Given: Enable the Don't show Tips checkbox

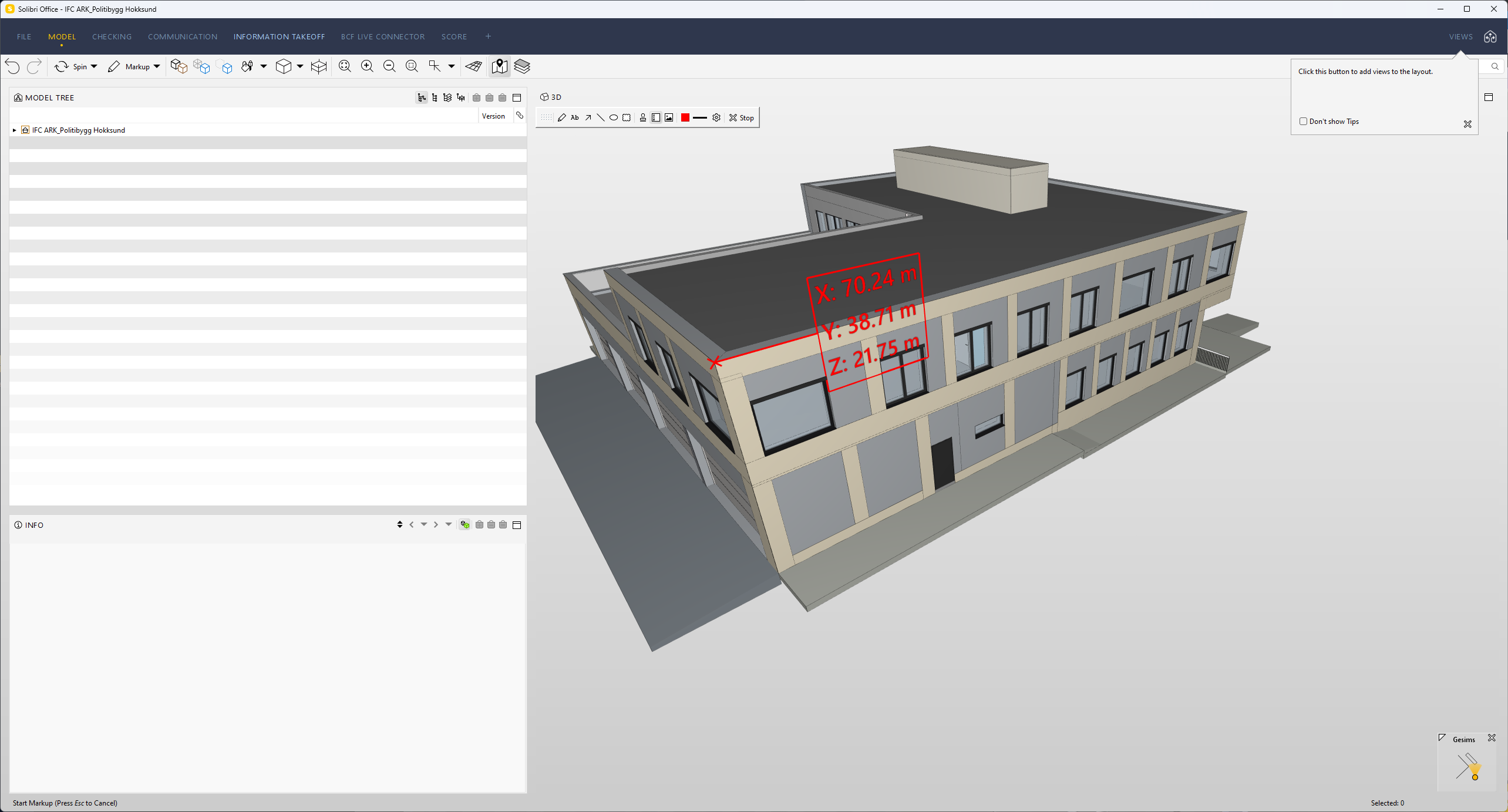Looking at the screenshot, I should coord(1303,122).
